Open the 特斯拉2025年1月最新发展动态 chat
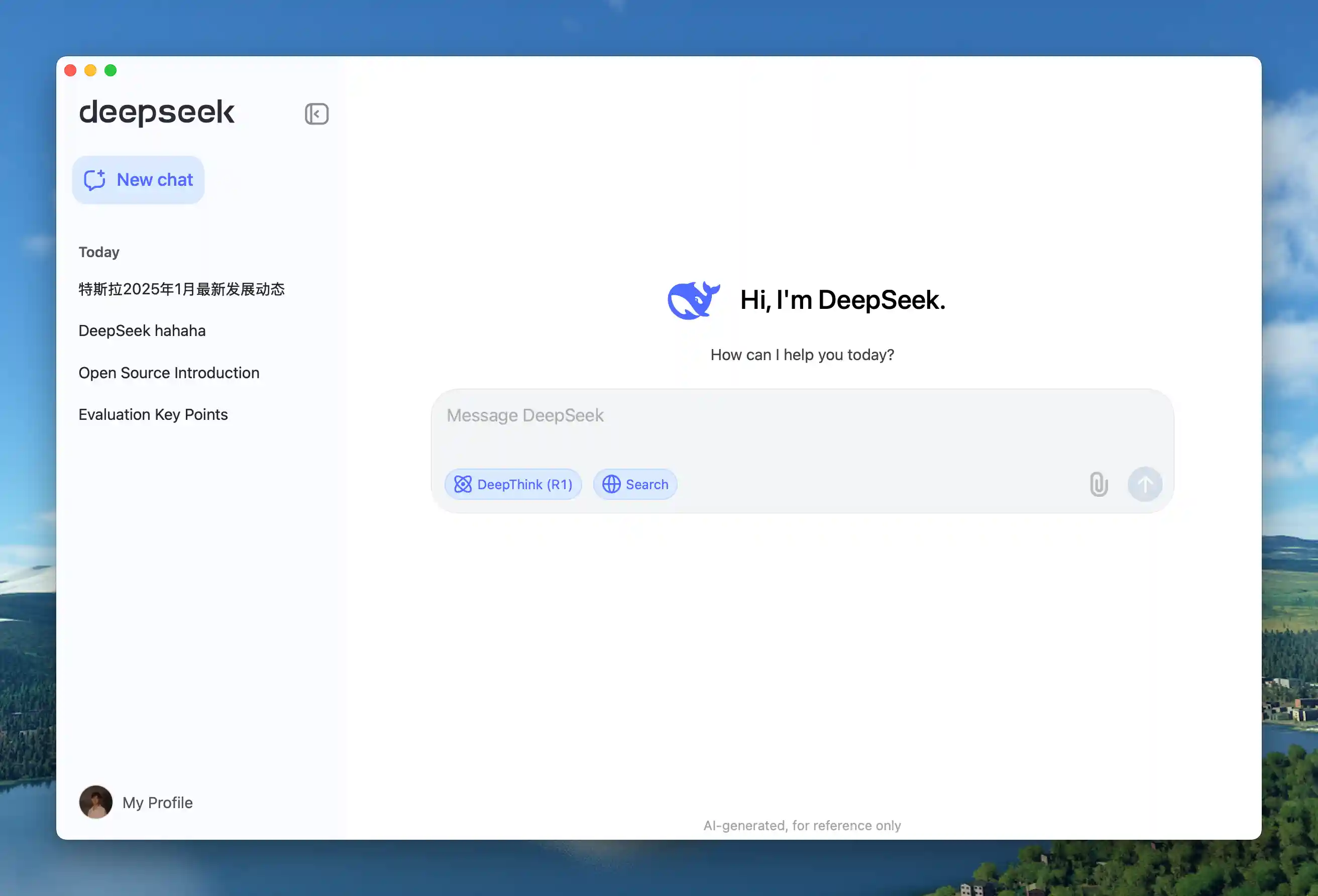Screen dimensions: 1318x896 (181, 289)
